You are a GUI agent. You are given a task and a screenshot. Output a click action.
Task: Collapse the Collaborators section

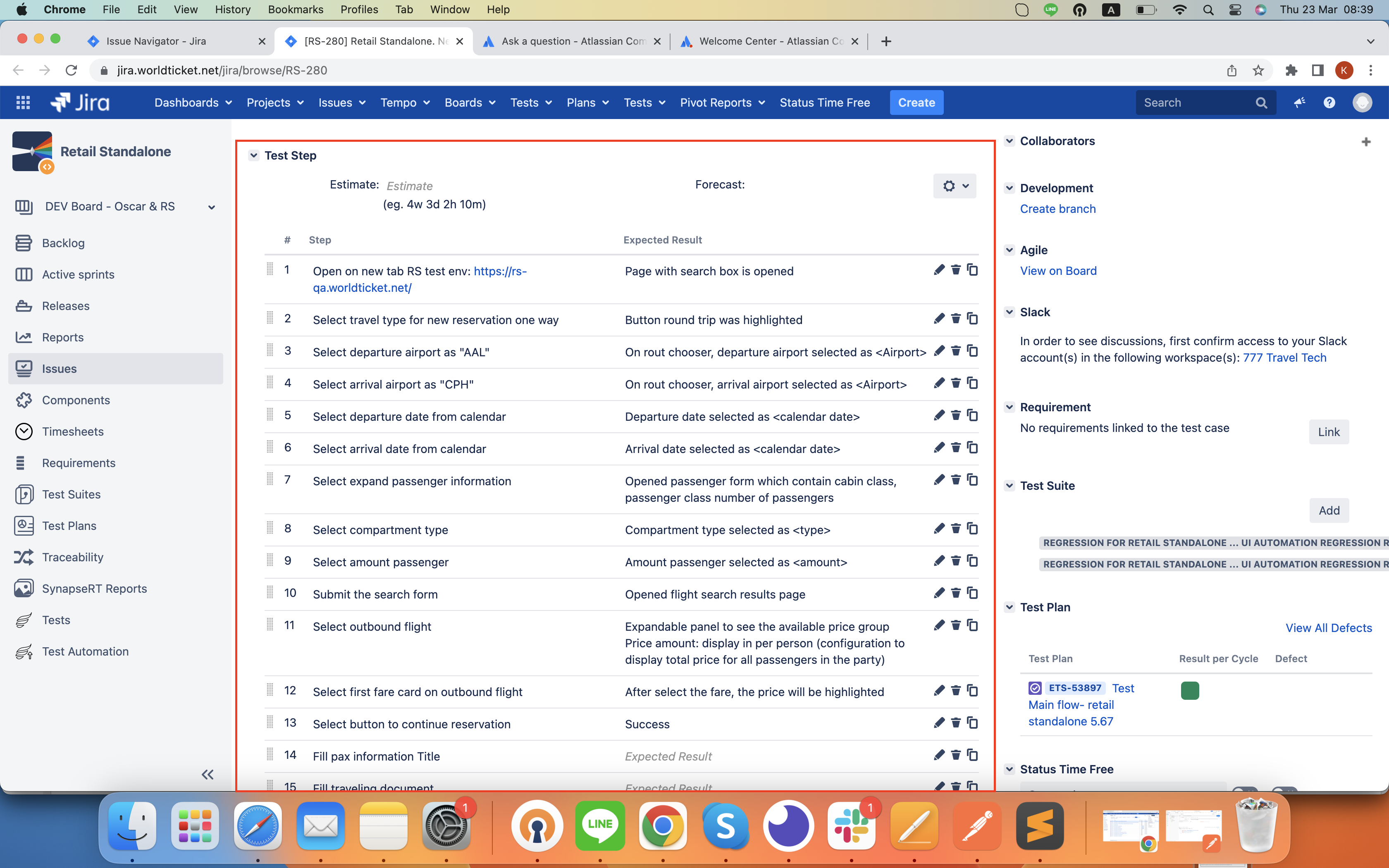[1010, 141]
